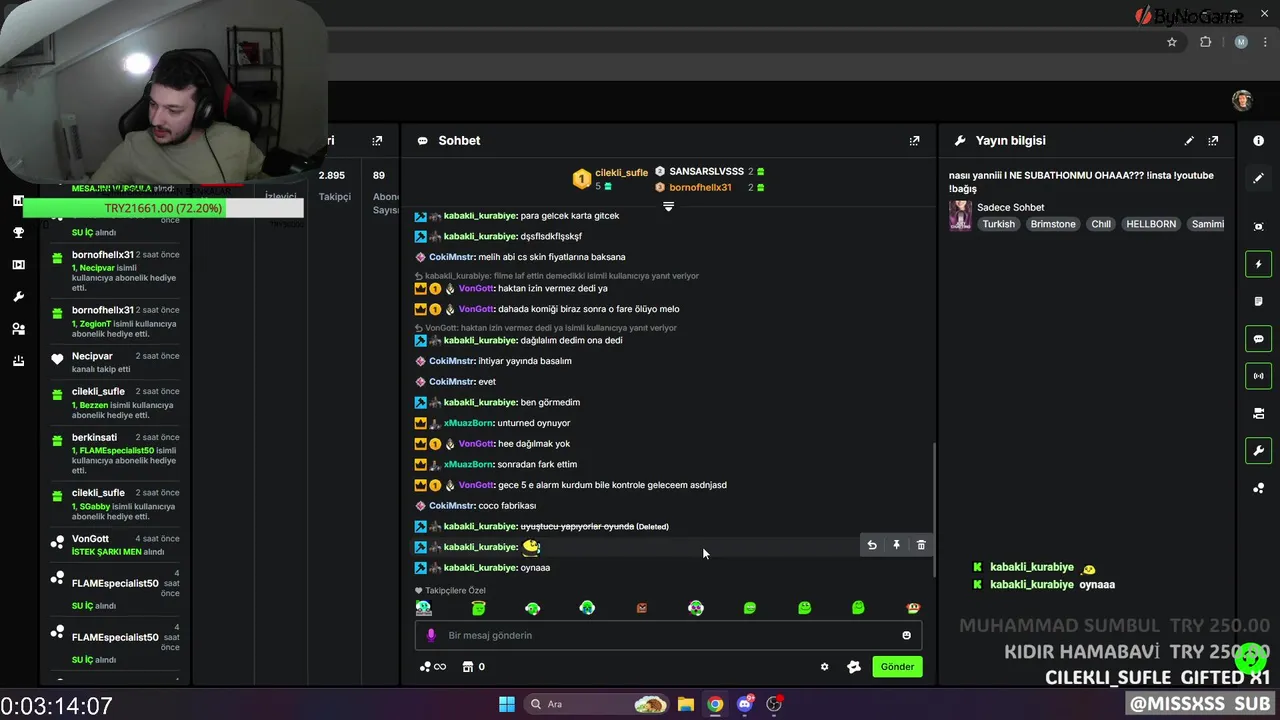The width and height of the screenshot is (1280, 720).
Task: Open File Explorer from the taskbar
Action: pyautogui.click(x=686, y=704)
